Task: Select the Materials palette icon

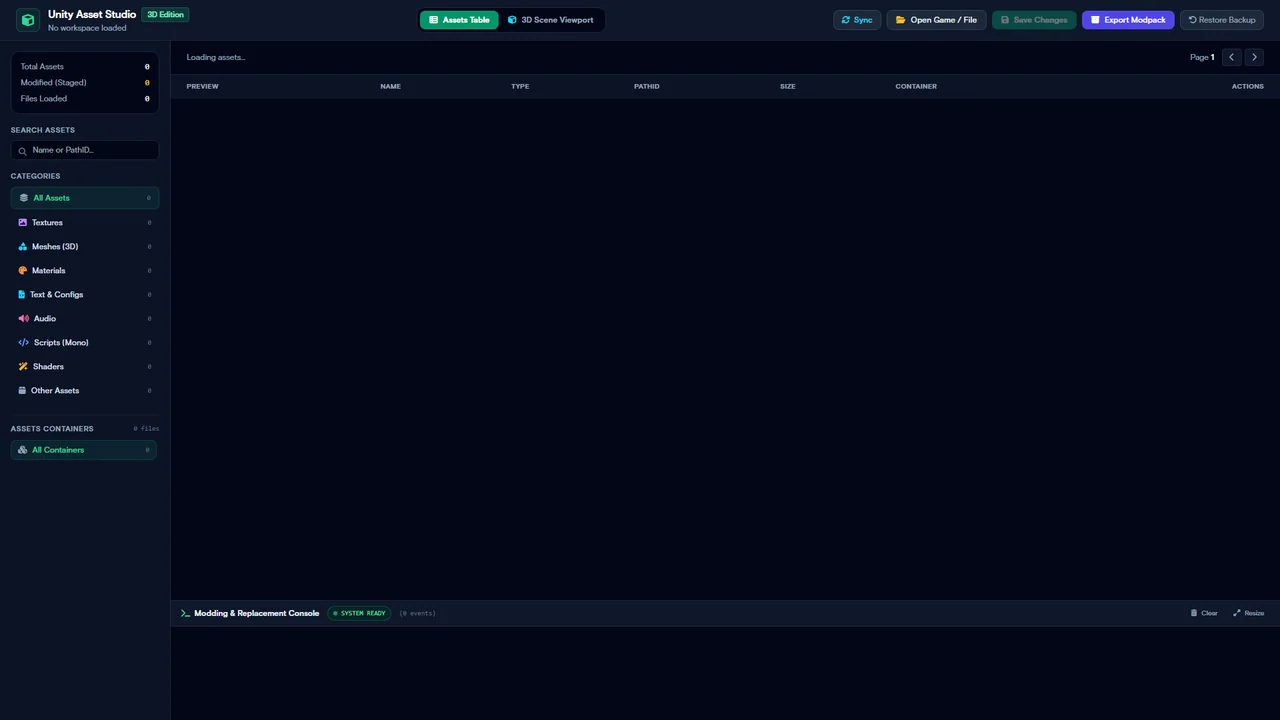Action: click(x=23, y=270)
